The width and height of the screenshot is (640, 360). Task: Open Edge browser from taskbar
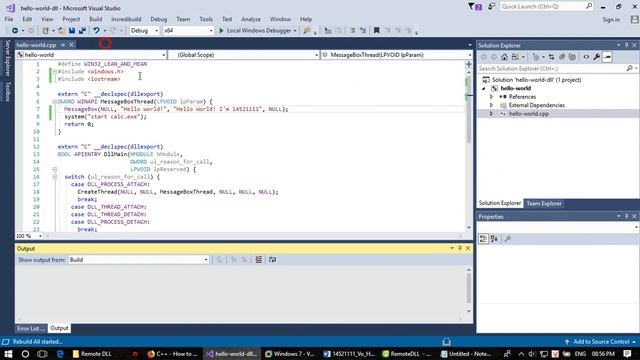pyautogui.click(x=60, y=353)
